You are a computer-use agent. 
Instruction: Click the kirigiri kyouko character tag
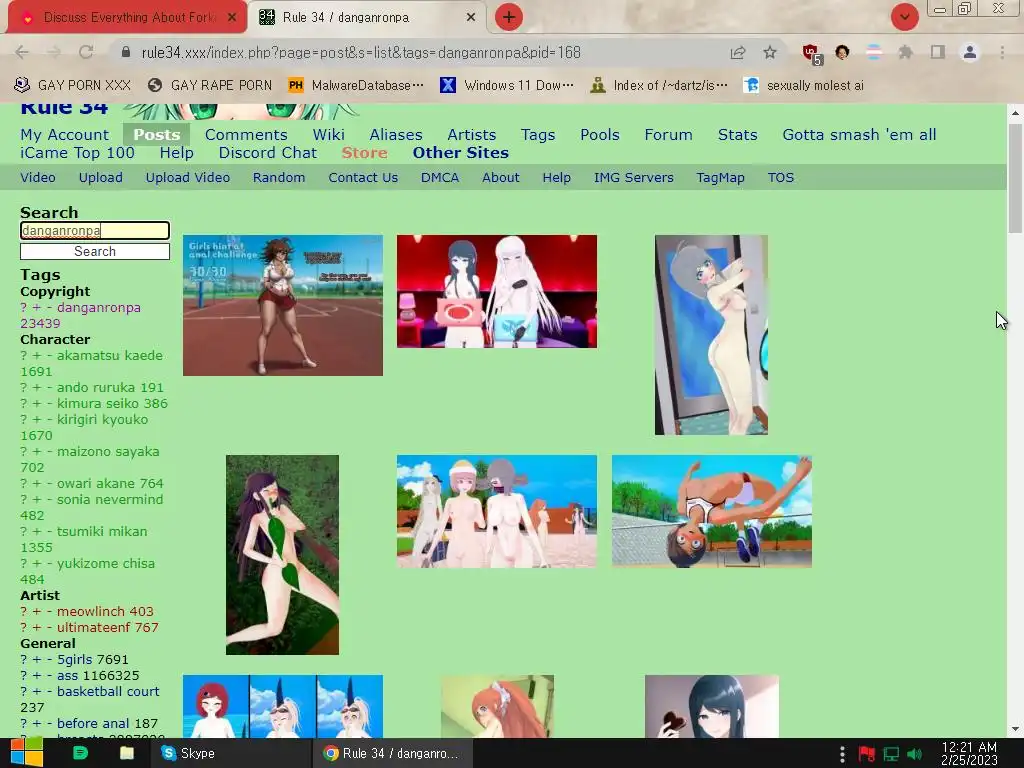tap(103, 419)
